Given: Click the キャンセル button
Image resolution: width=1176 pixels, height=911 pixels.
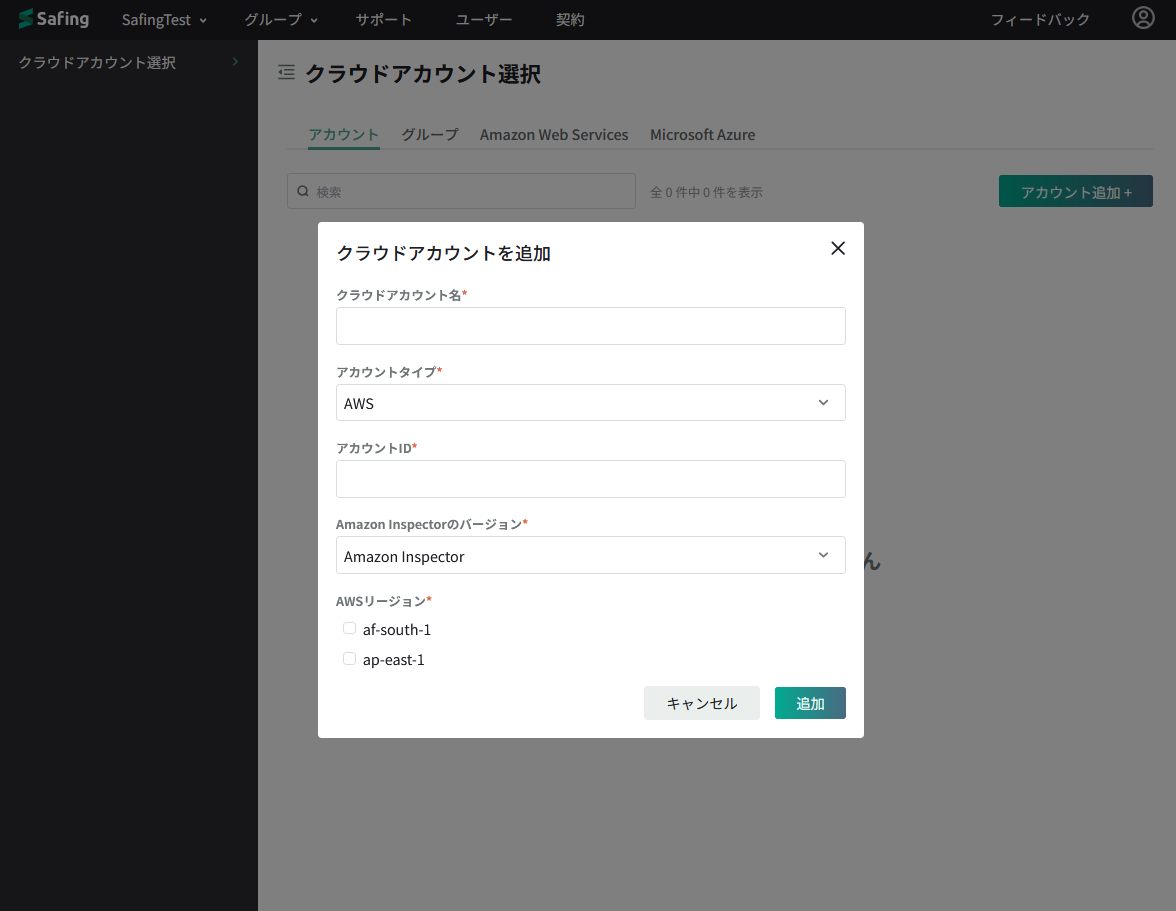Looking at the screenshot, I should pos(702,703).
